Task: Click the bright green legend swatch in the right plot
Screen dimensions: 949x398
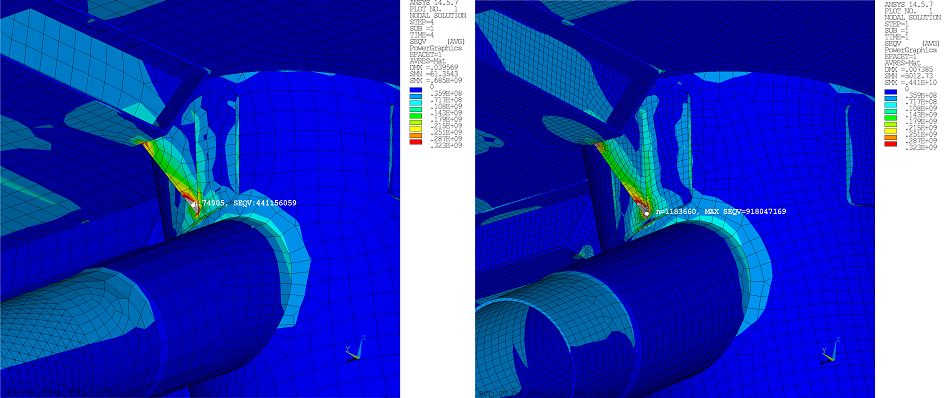Action: click(x=891, y=118)
